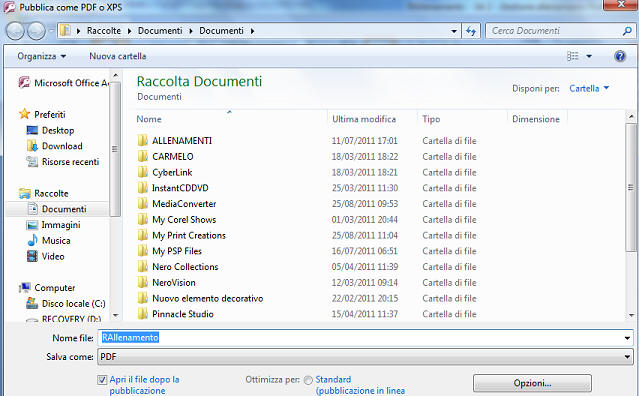Click the Nuova cartella button
The height and width of the screenshot is (396, 639).
coord(118,56)
